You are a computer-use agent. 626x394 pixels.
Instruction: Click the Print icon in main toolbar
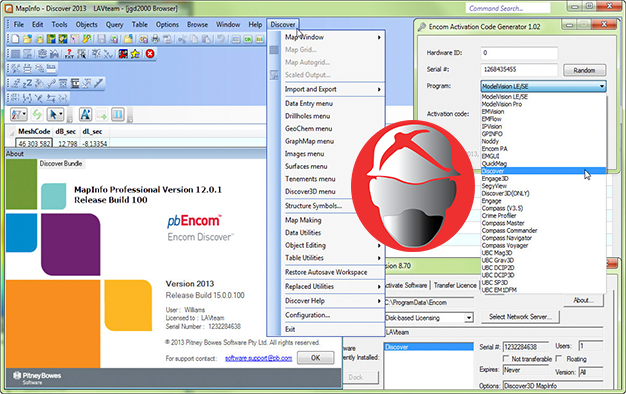point(156,39)
